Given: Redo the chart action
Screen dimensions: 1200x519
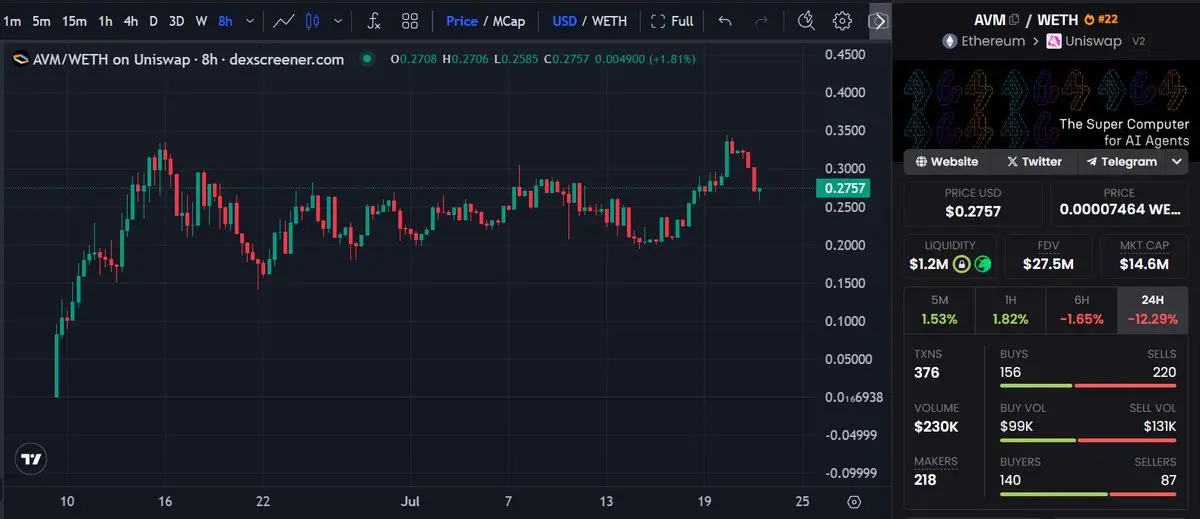Looking at the screenshot, I should click(x=761, y=20).
